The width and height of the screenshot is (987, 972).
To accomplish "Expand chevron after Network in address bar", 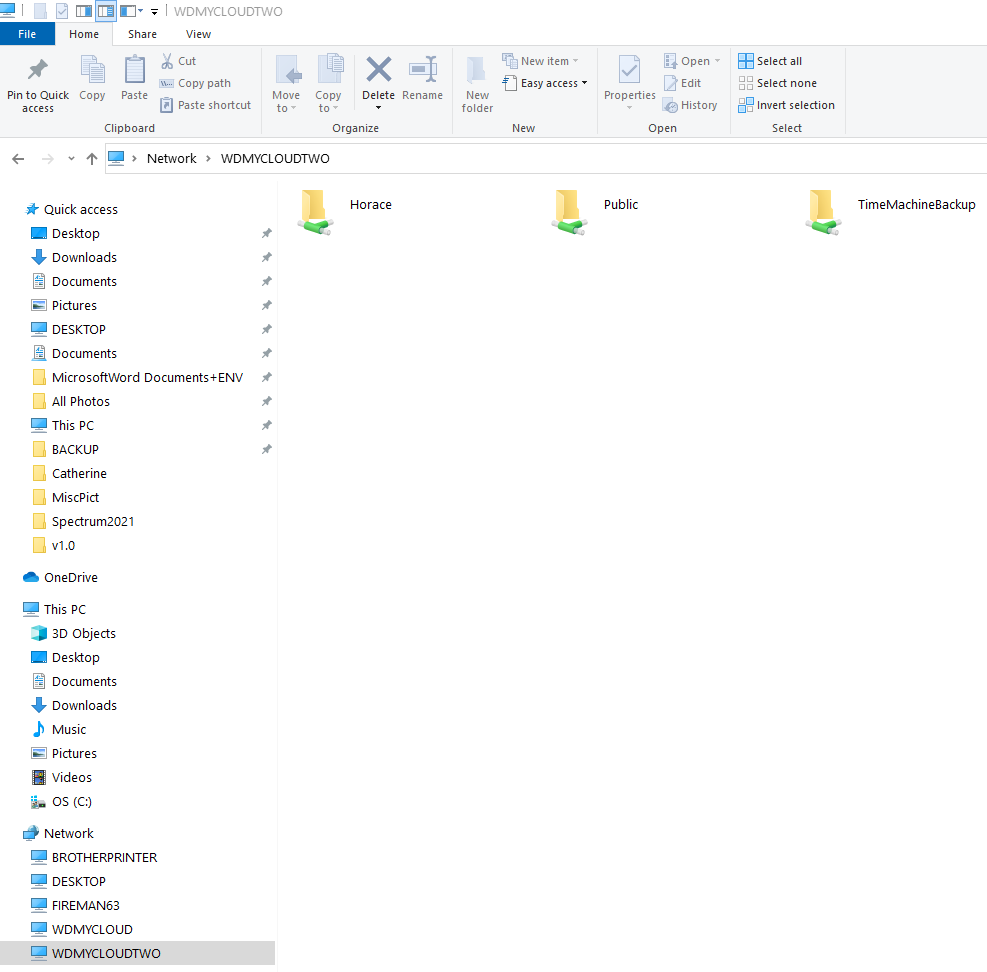I will 208,159.
